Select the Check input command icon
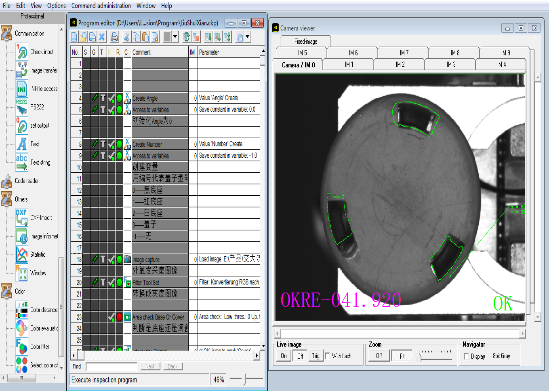The width and height of the screenshot is (549, 391). pos(22,52)
